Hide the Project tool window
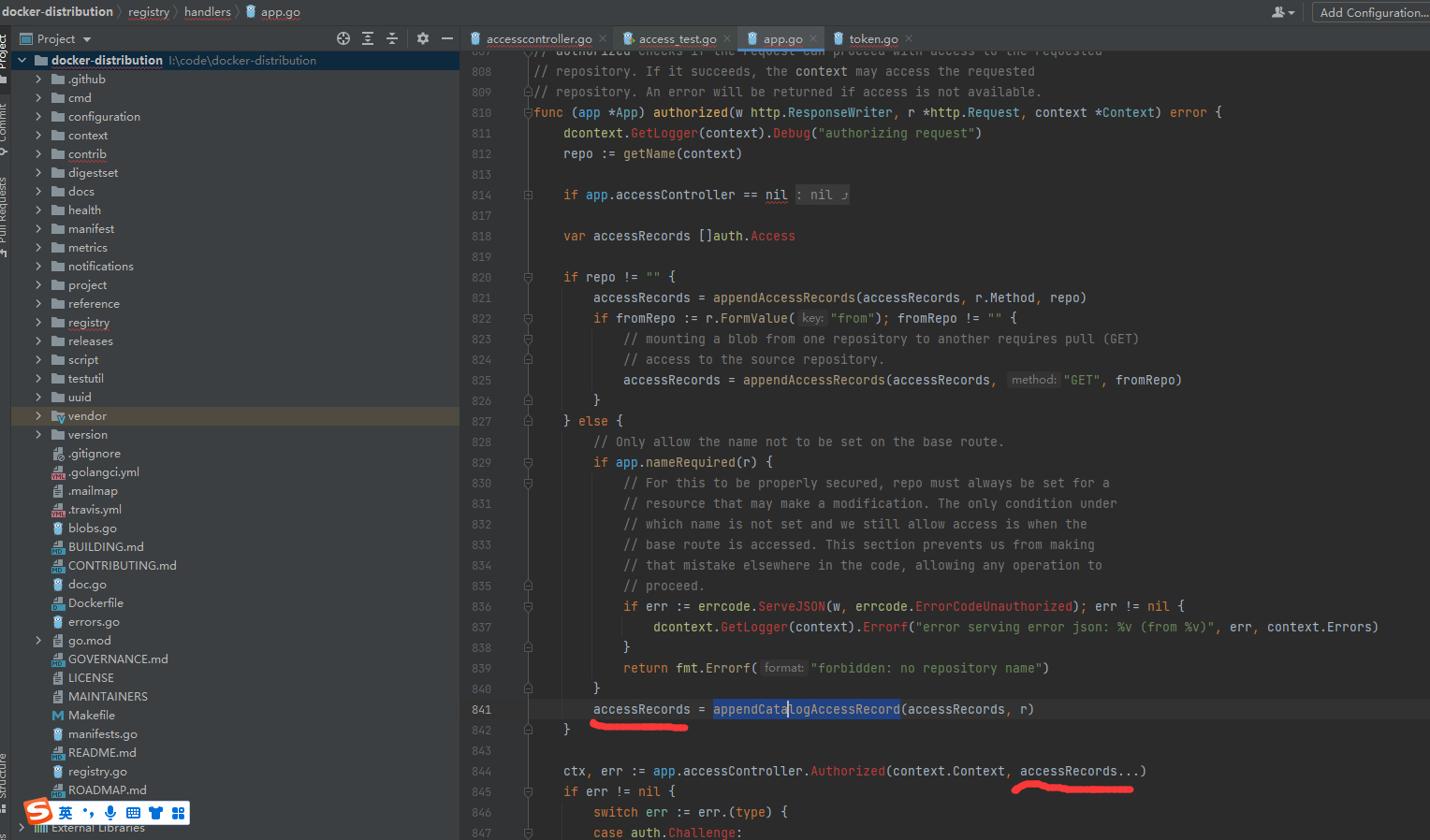The height and width of the screenshot is (840, 1430). pos(446,38)
